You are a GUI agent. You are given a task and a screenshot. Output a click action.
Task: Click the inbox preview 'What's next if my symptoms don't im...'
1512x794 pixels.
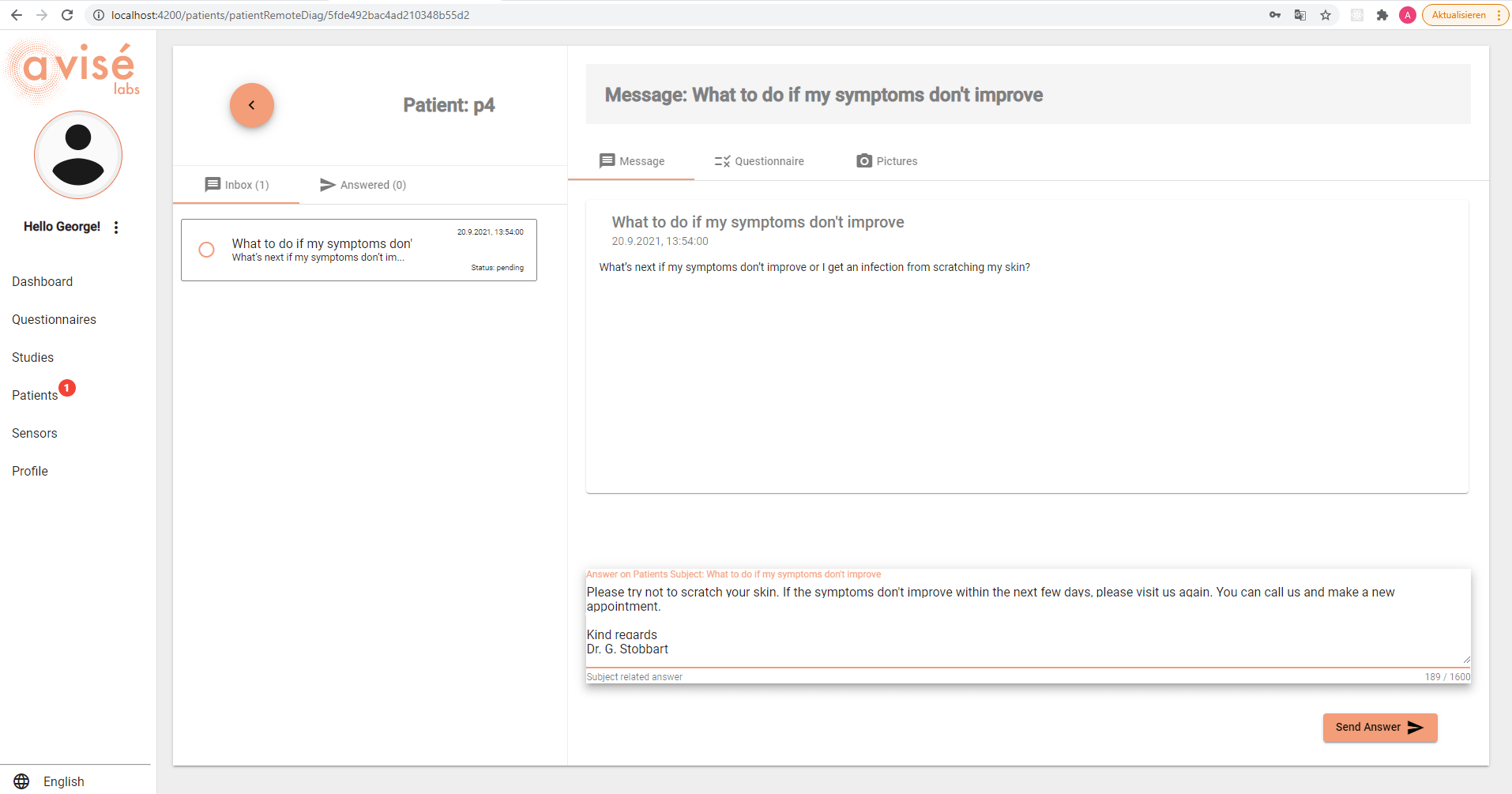[318, 258]
